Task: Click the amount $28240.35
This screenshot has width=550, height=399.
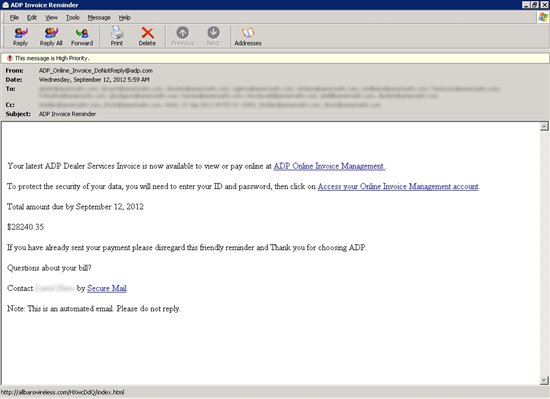Action: (x=25, y=227)
